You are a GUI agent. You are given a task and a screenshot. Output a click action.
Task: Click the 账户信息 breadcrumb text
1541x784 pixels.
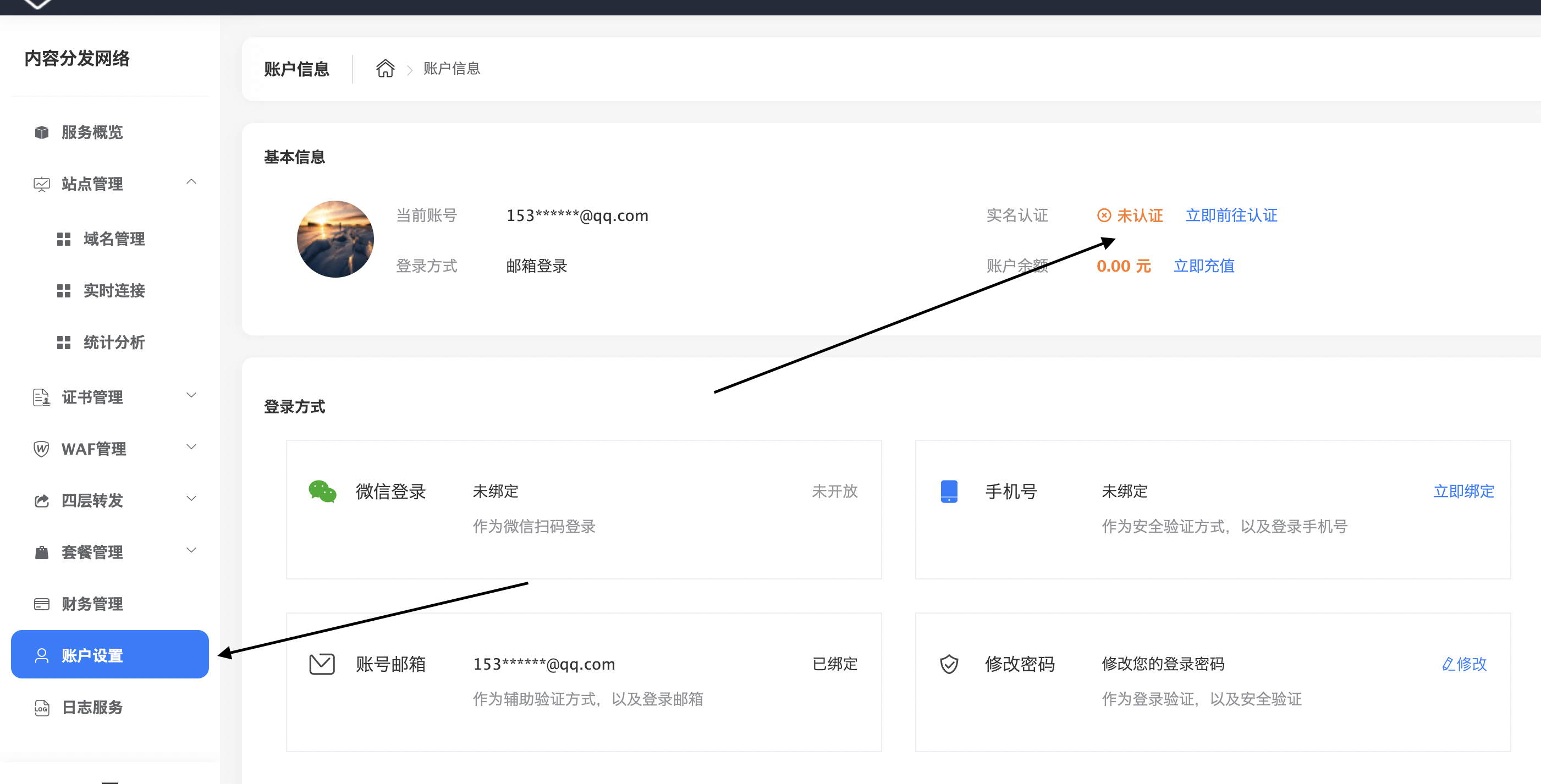[x=452, y=69]
